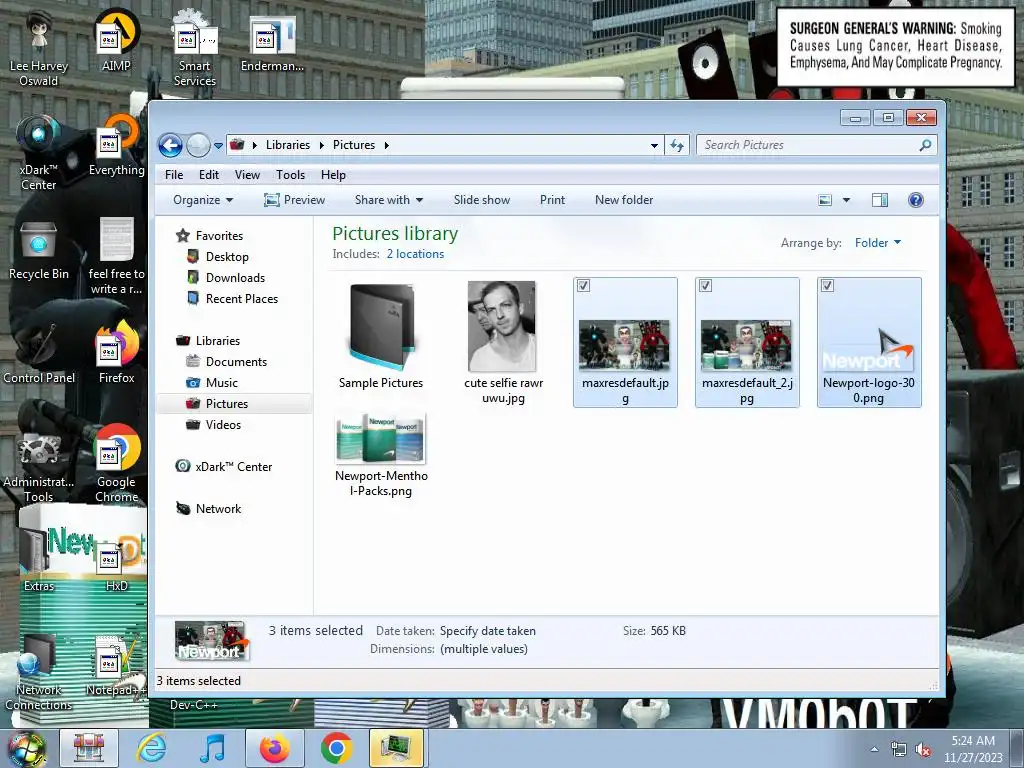The height and width of the screenshot is (768, 1024).
Task: Create a New folder
Action: pyautogui.click(x=624, y=200)
